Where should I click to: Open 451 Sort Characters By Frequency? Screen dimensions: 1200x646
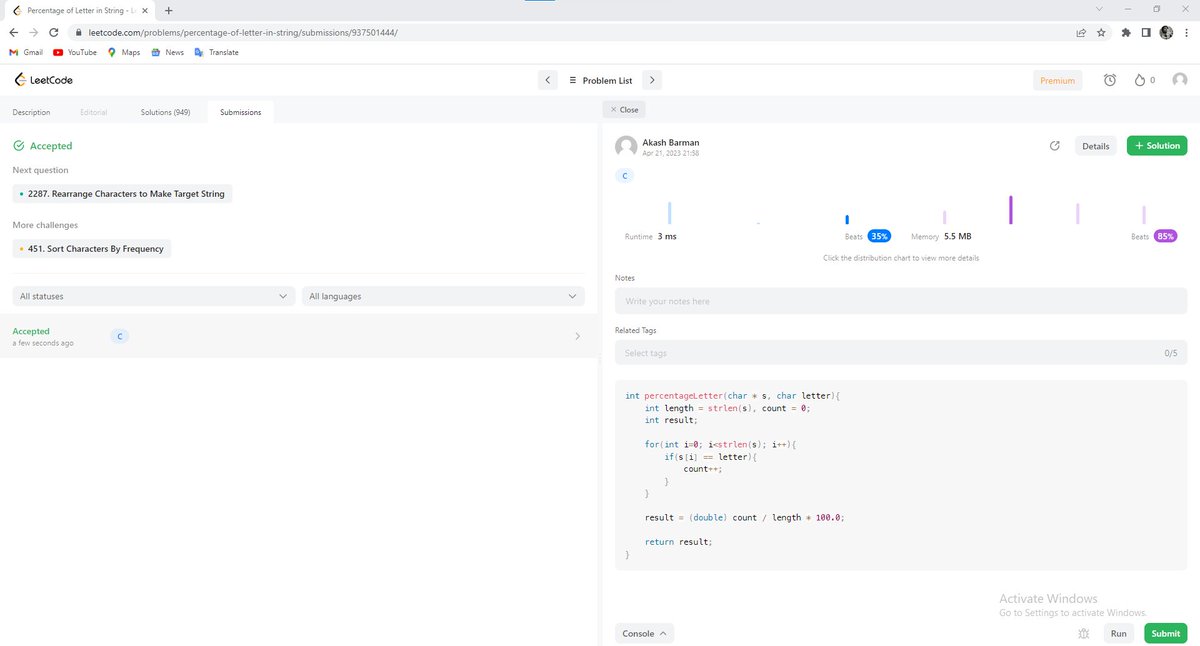point(92,248)
